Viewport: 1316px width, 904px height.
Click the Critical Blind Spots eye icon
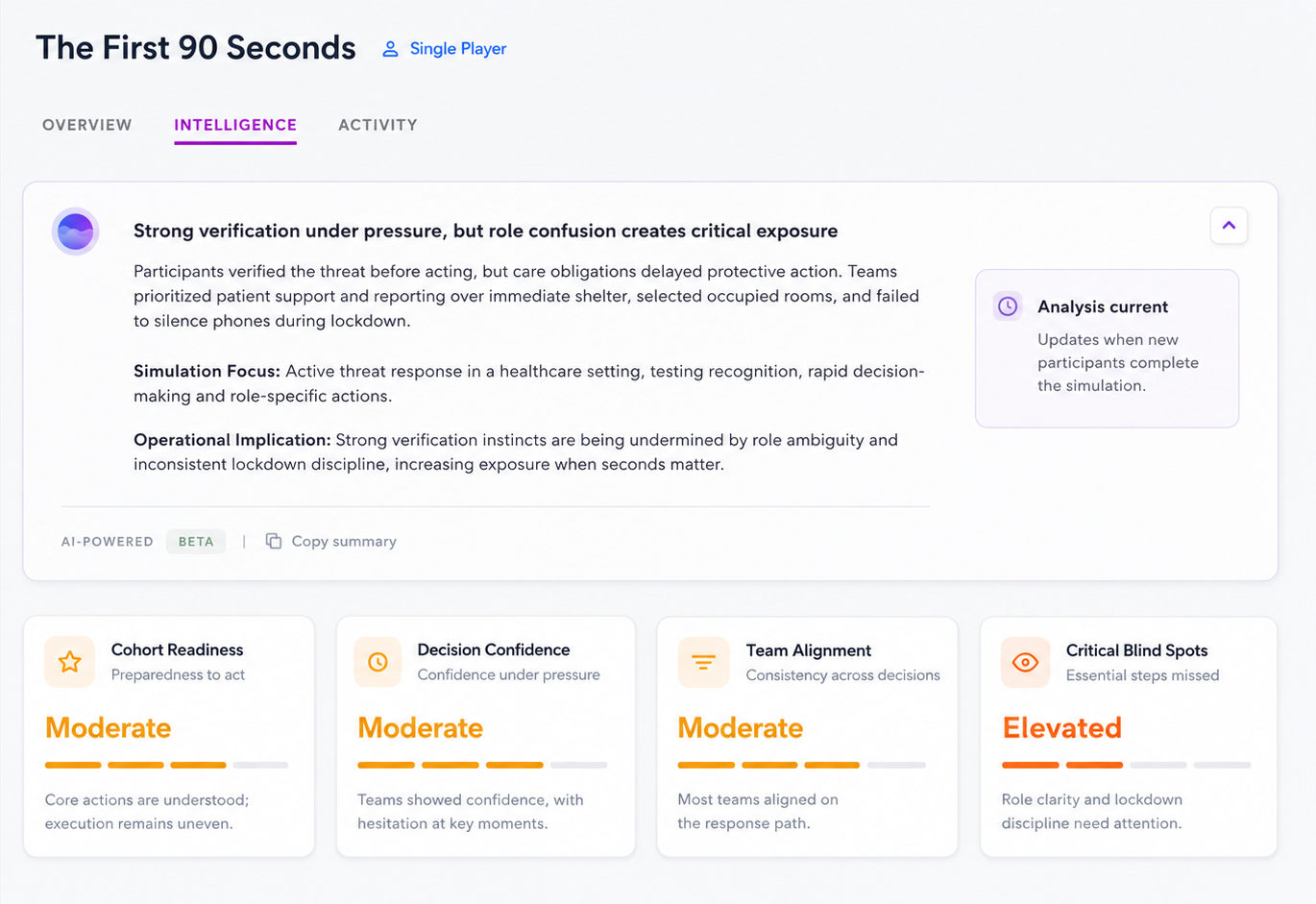pos(1025,662)
